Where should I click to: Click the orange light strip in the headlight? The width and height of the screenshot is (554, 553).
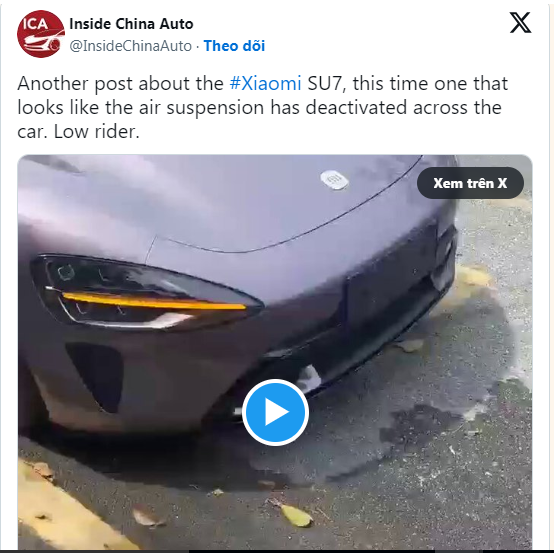154,301
